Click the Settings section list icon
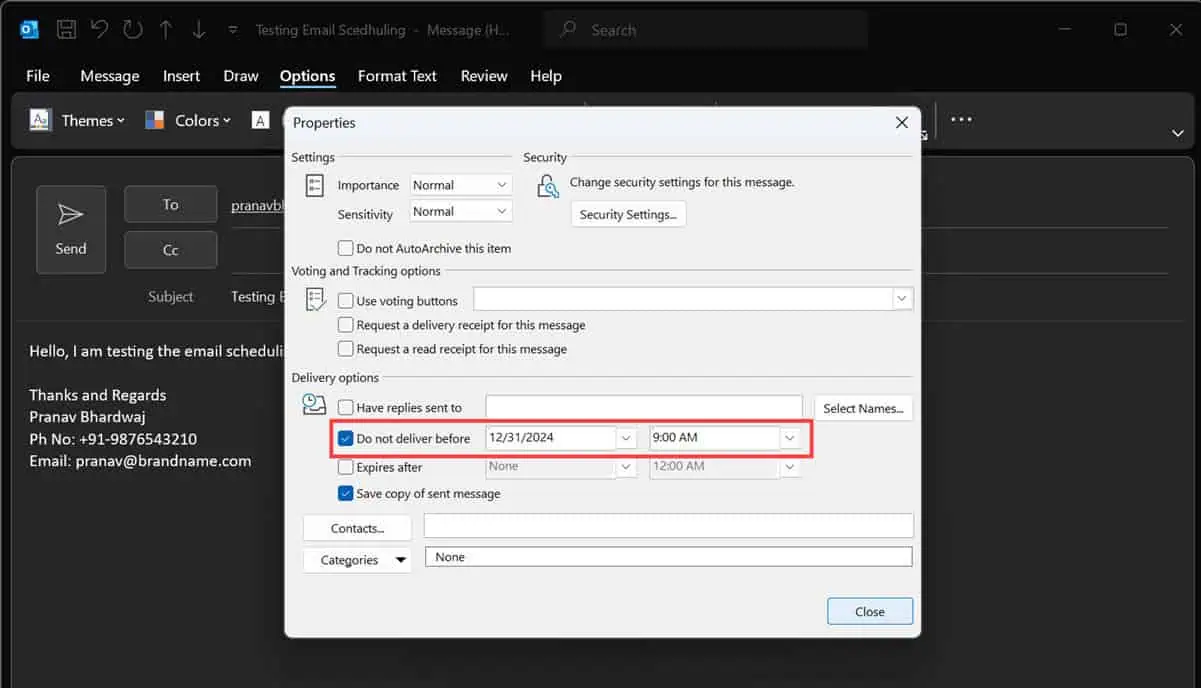The width and height of the screenshot is (1201, 688). (x=315, y=185)
